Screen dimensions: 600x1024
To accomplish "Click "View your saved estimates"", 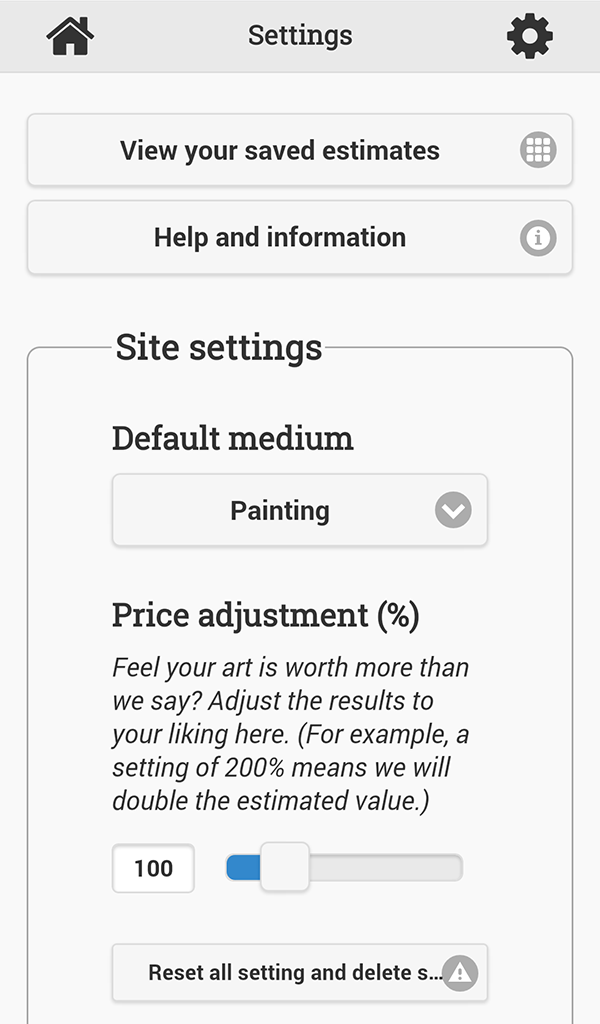I will [x=280, y=150].
